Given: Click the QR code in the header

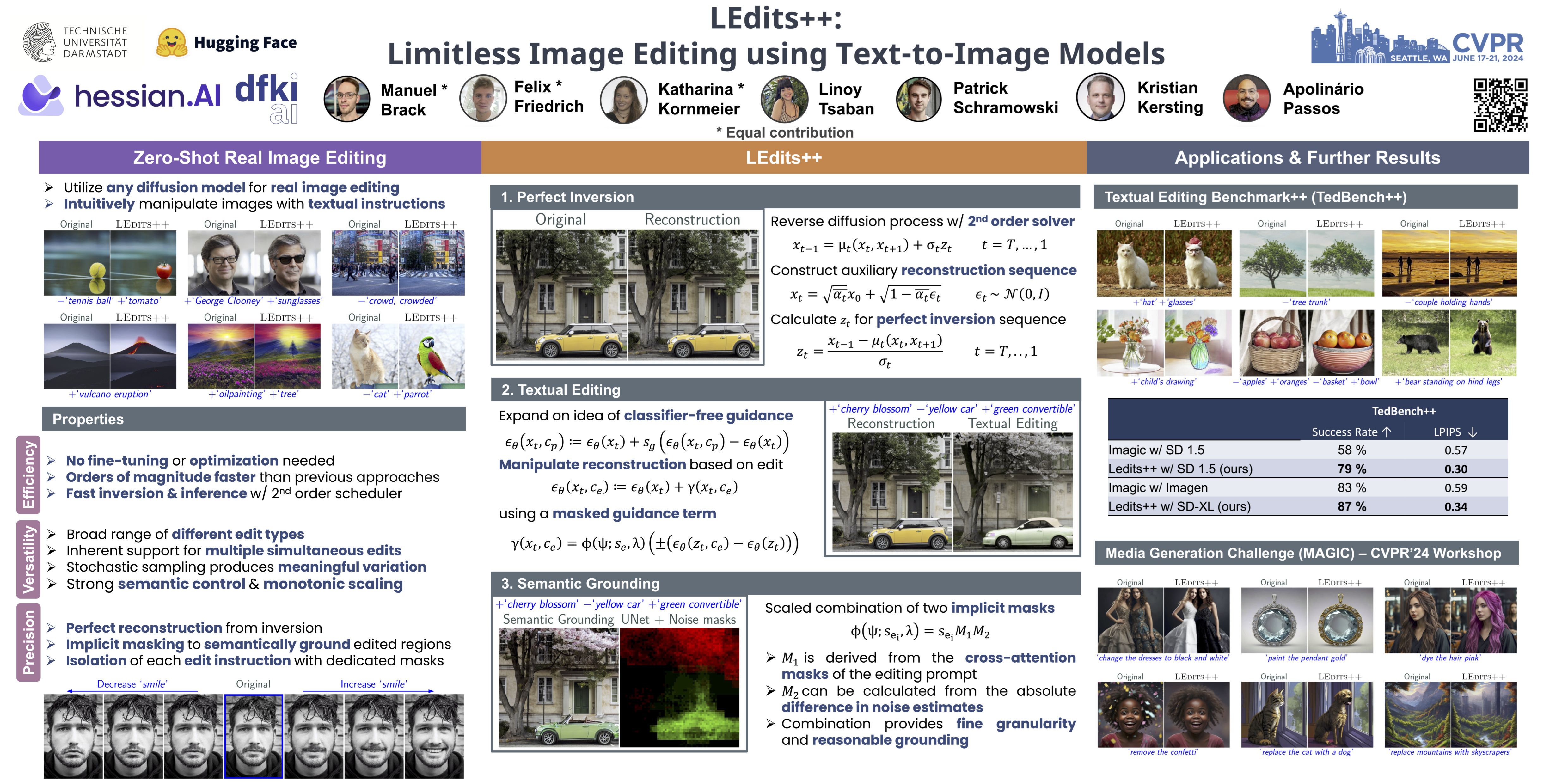Looking at the screenshot, I should tap(1500, 105).
